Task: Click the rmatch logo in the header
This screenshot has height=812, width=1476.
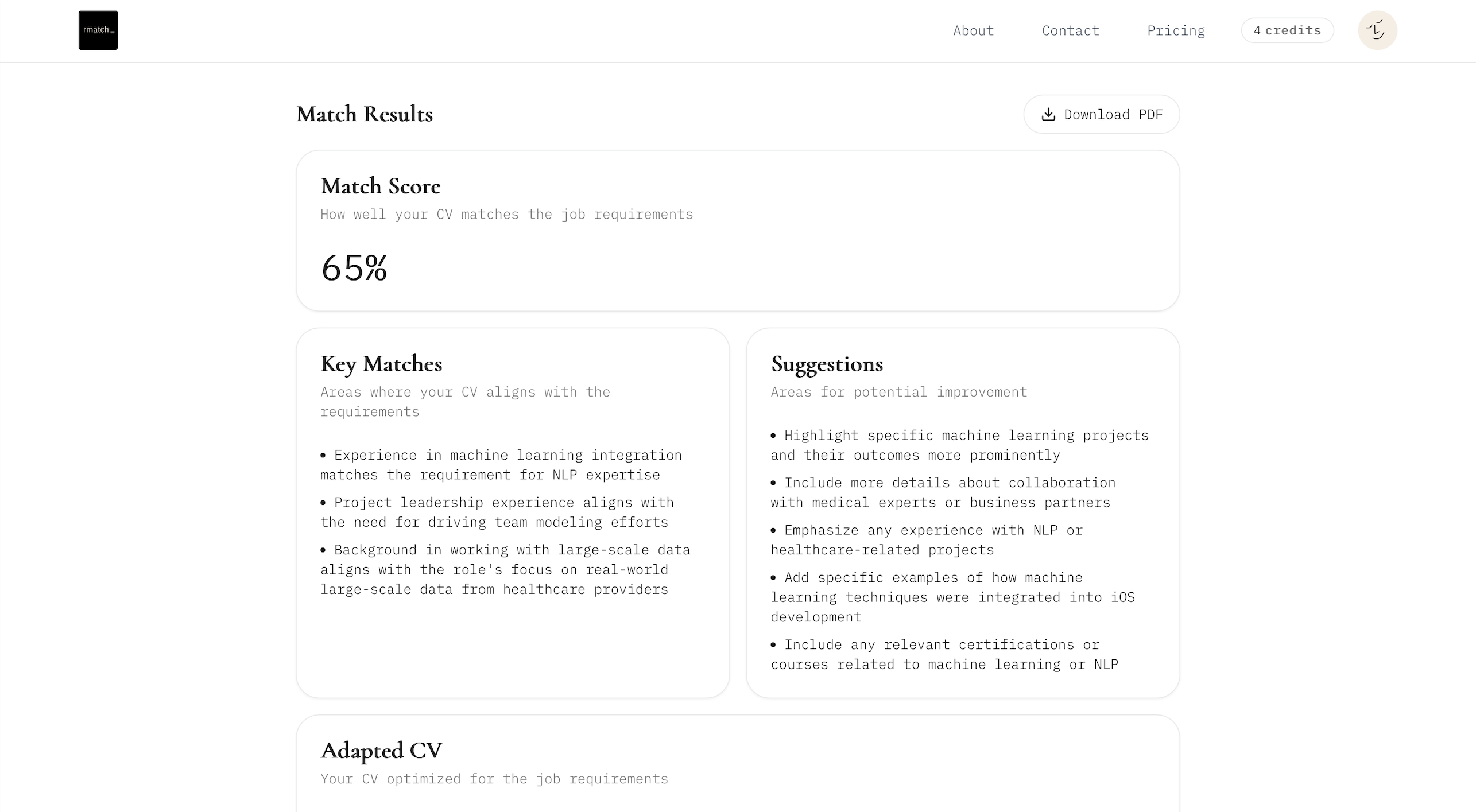Action: pos(98,30)
